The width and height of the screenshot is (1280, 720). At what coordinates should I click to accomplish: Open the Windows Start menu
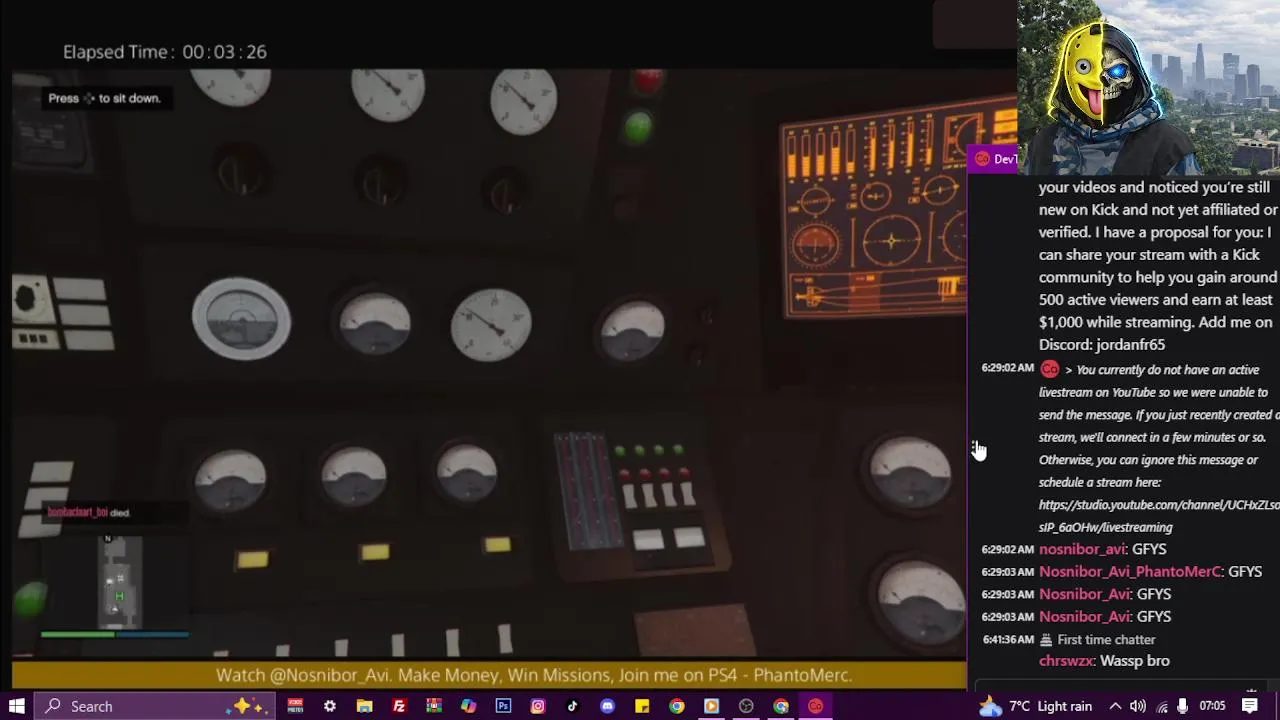click(17, 706)
